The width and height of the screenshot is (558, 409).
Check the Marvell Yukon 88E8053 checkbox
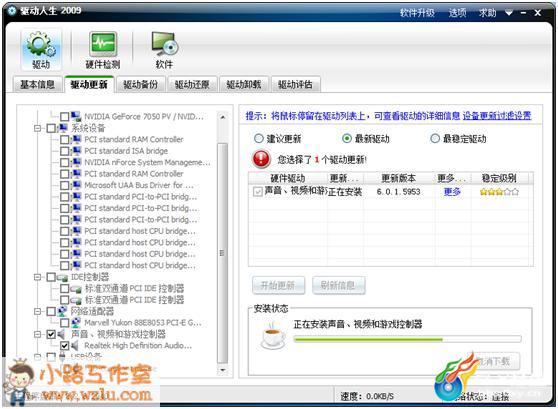coord(64,323)
